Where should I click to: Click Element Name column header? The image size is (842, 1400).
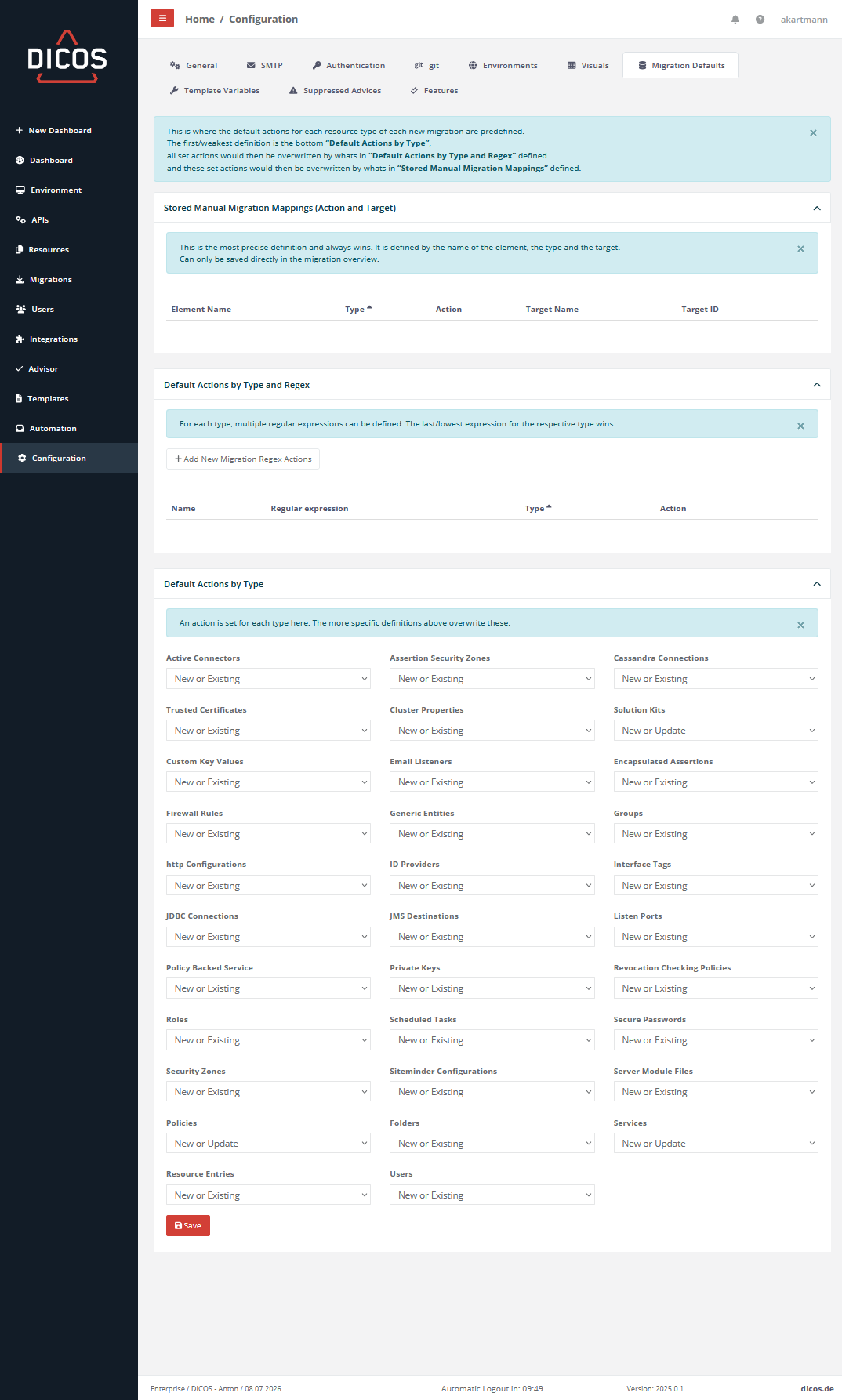click(201, 310)
